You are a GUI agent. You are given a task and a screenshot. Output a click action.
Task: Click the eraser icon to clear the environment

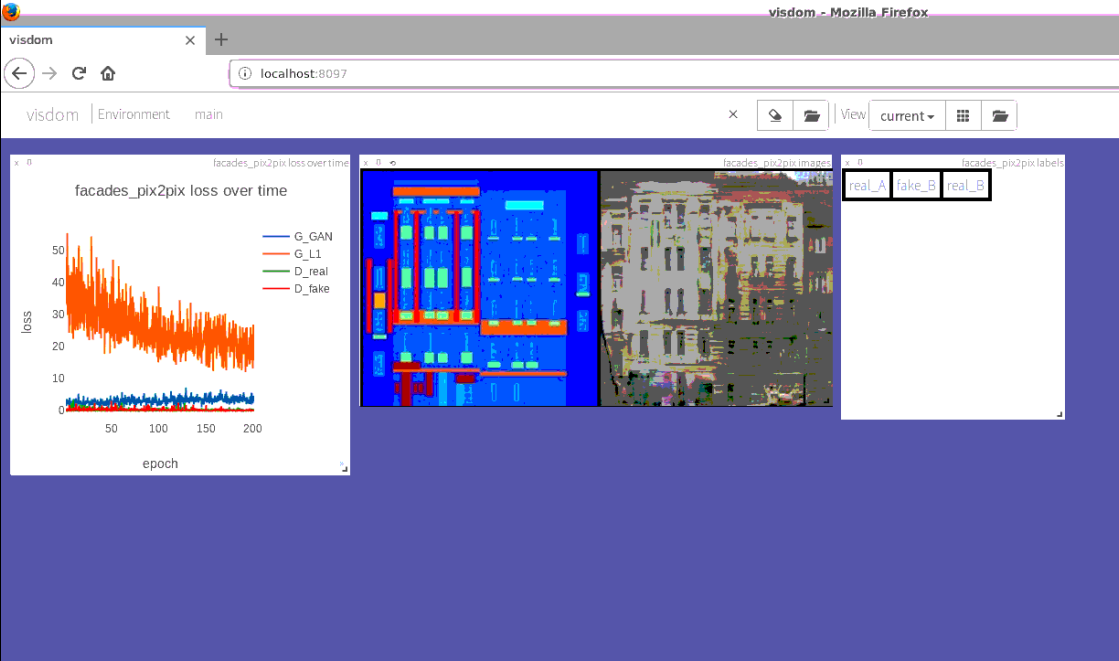(775, 114)
